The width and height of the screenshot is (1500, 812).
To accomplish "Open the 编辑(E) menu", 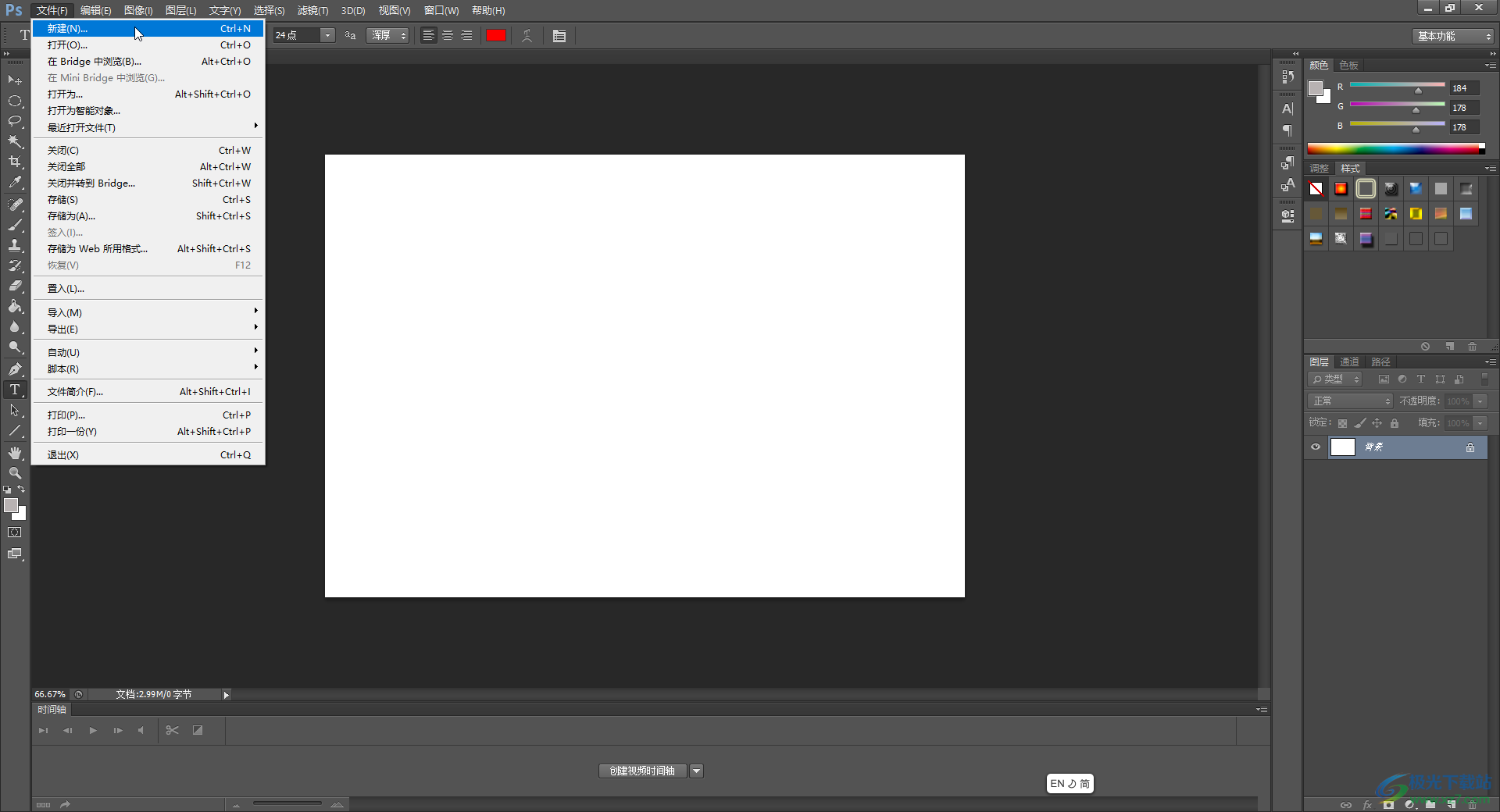I will (95, 10).
